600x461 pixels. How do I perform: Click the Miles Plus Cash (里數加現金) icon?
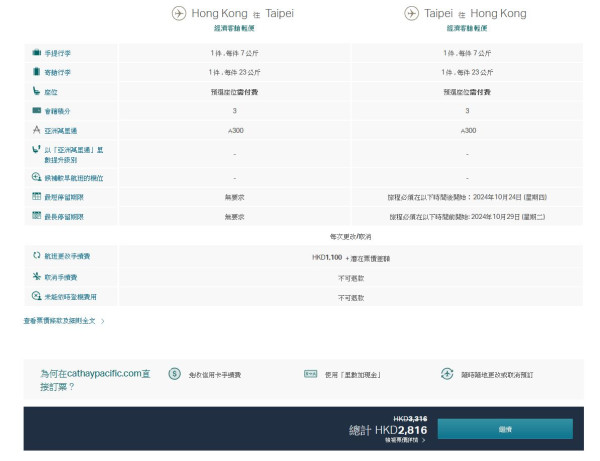(x=309, y=374)
